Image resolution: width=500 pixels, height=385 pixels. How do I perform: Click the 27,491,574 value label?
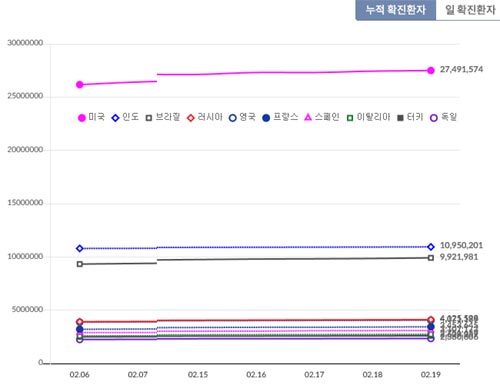pos(461,69)
